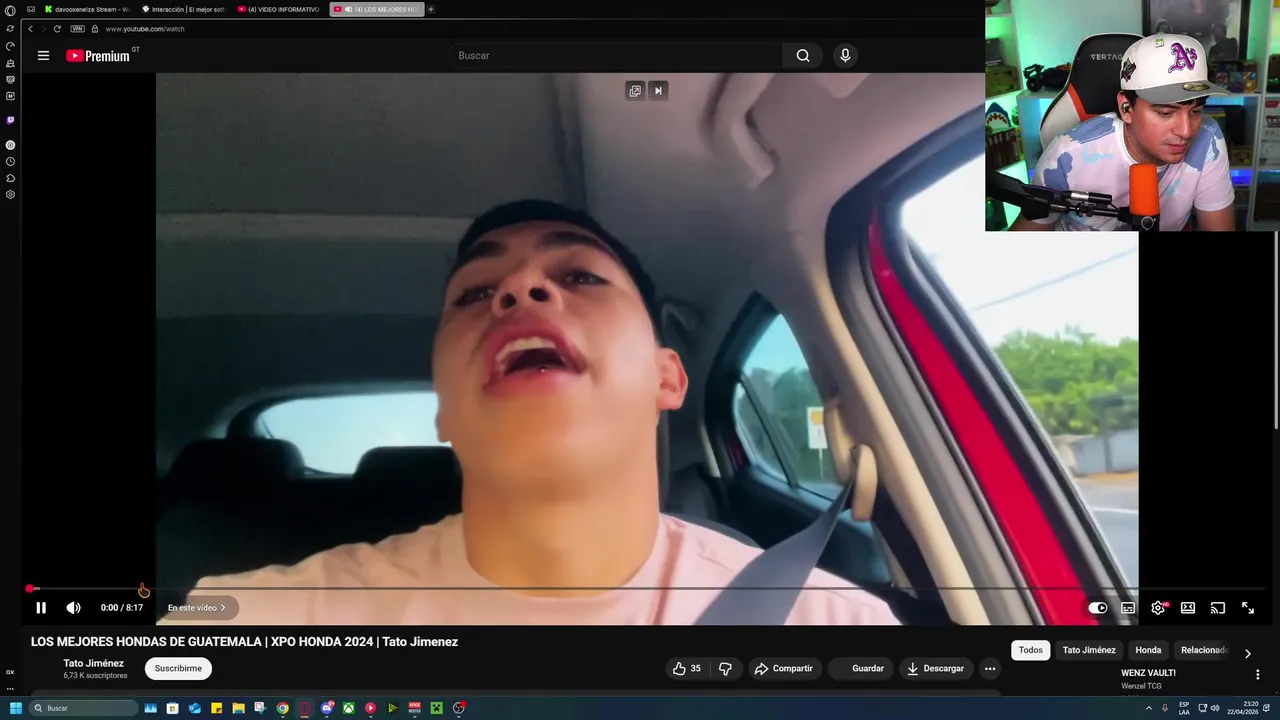Download the video via Descargar

(935, 668)
